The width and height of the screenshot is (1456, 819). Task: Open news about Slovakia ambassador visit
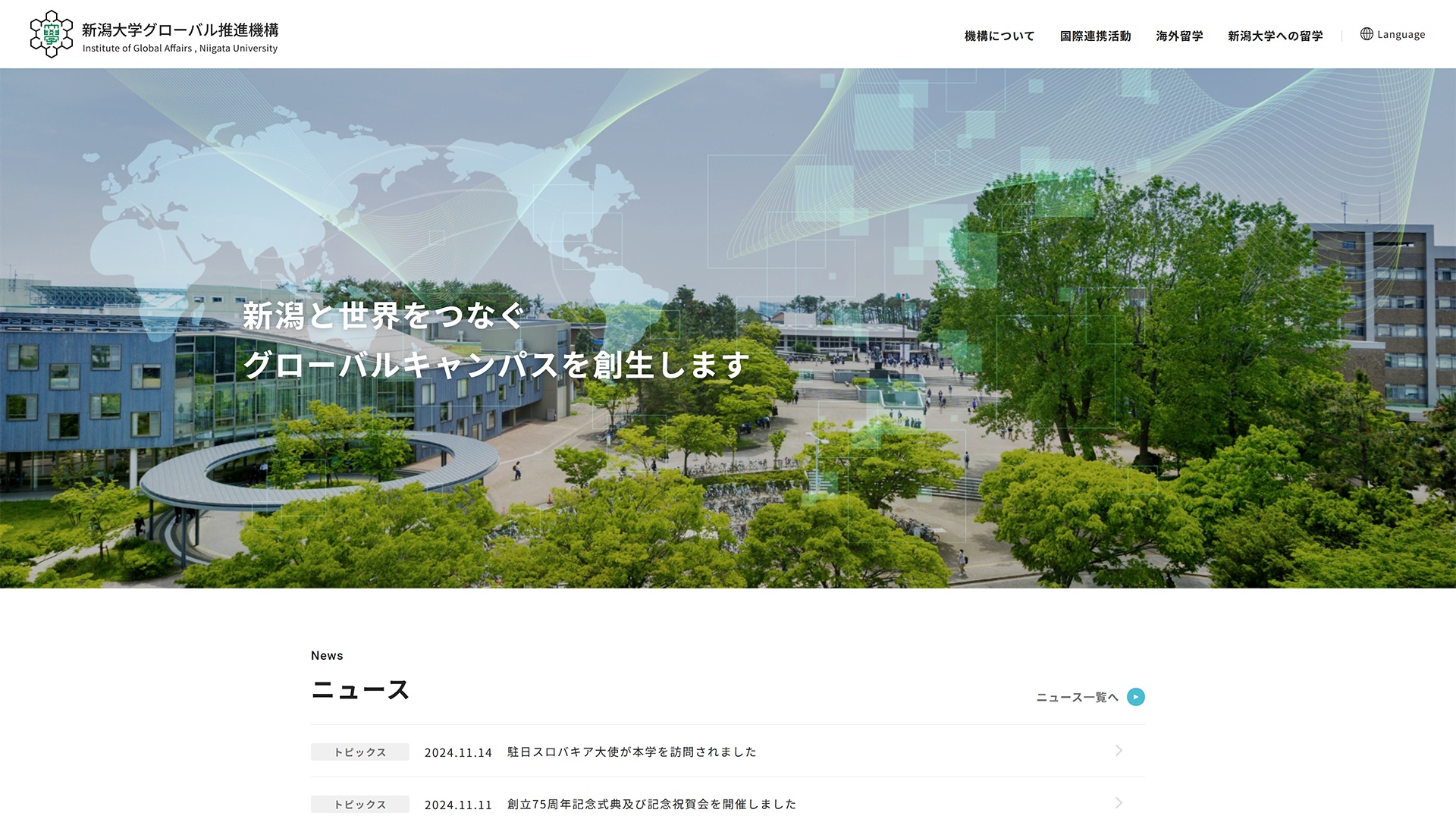[x=632, y=752]
